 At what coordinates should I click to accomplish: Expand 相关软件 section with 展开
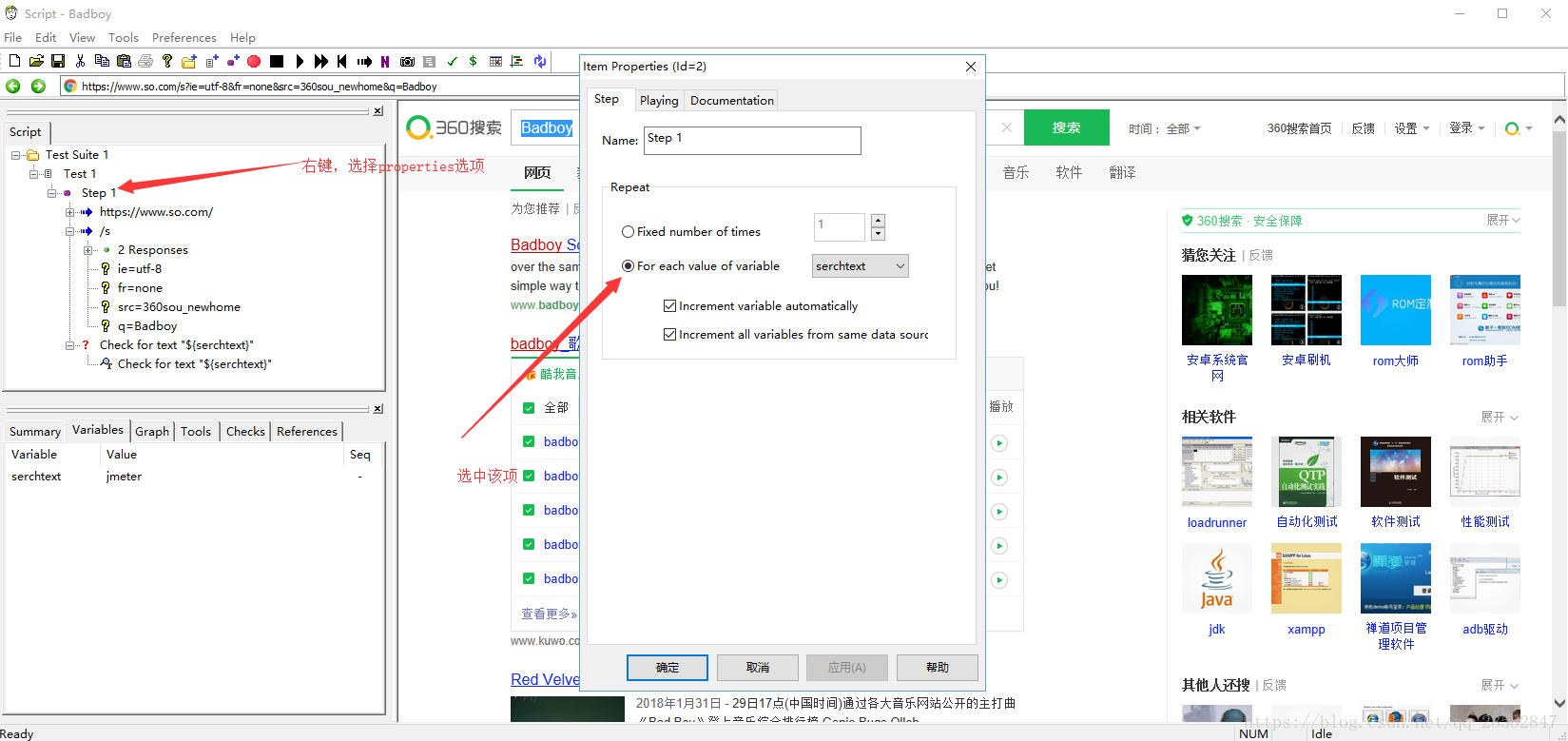pos(1500,418)
